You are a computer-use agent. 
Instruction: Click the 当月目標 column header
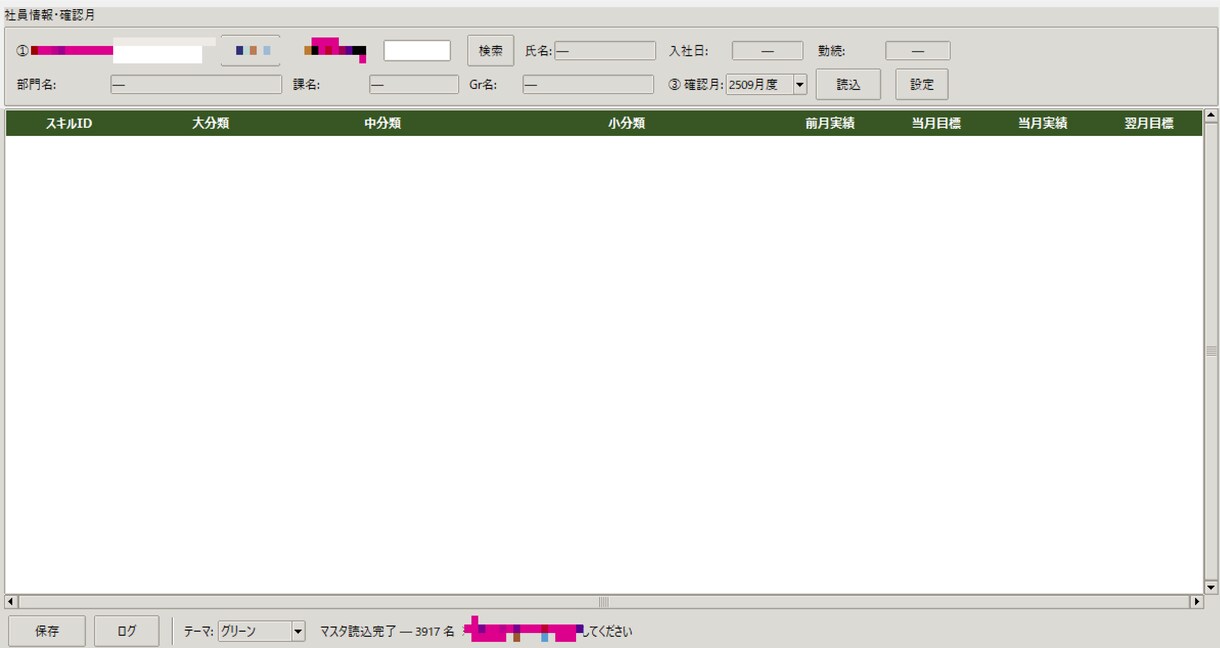coord(936,123)
